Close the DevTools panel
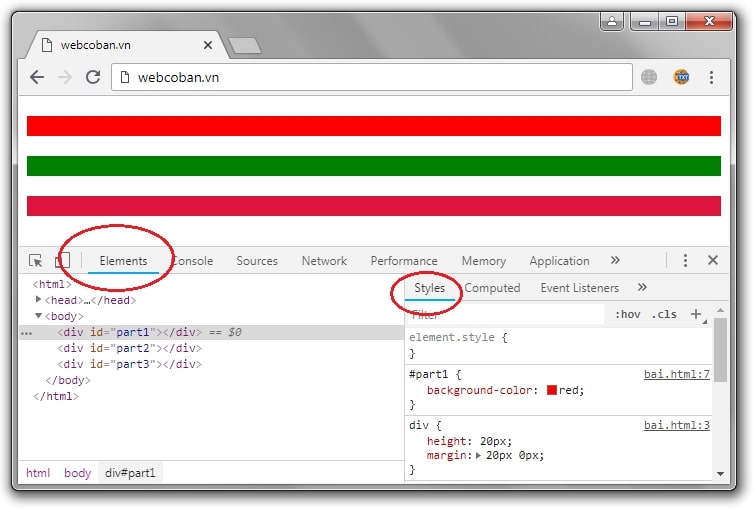 (713, 260)
